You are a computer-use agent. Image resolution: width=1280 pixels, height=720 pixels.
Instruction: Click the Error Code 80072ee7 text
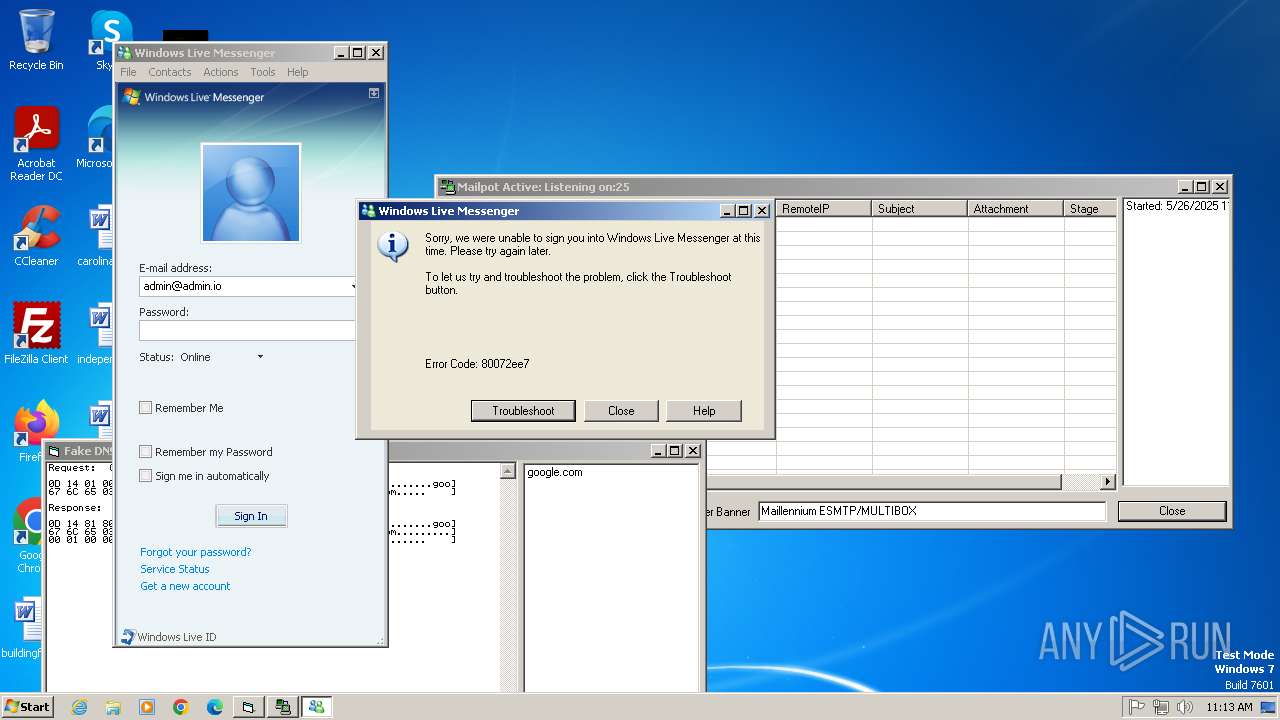477,364
